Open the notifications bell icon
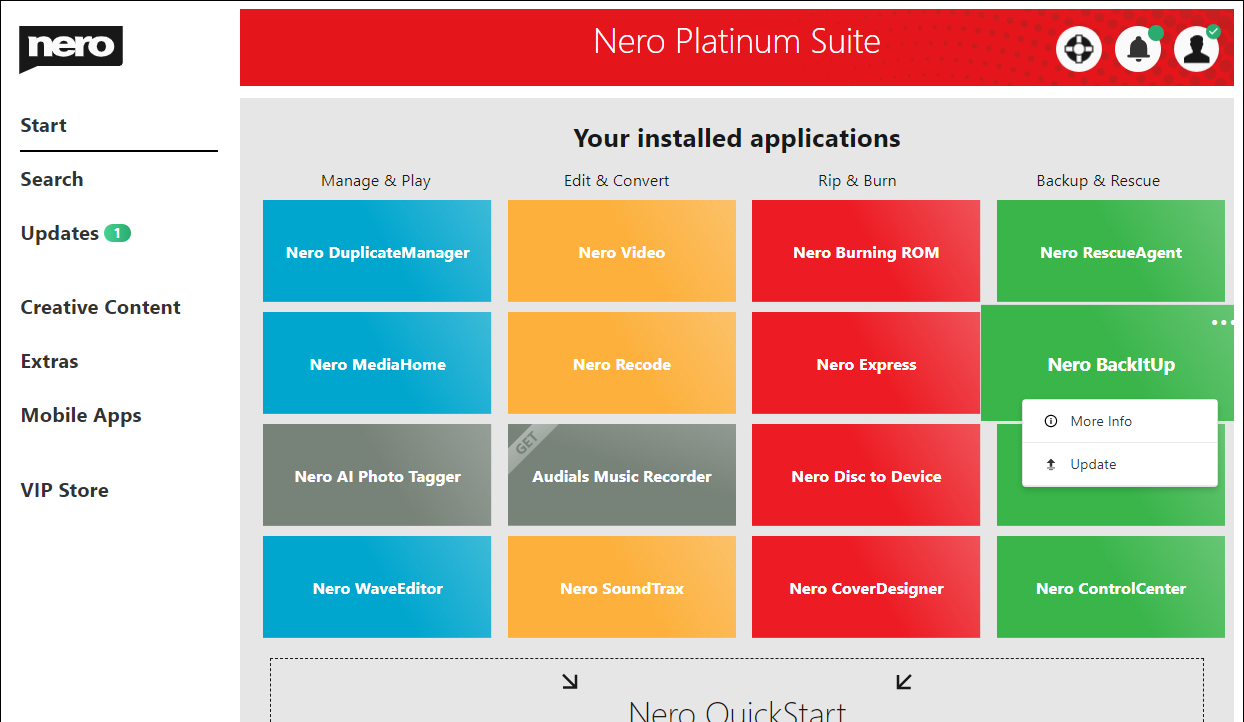The height and width of the screenshot is (722, 1244). [1138, 48]
